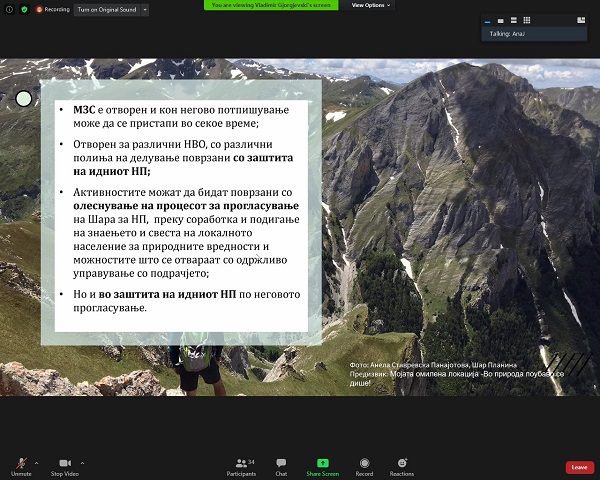Screen dimensions: 600x480
Task: Open the Reactions emoji menu
Action: click(x=402, y=465)
